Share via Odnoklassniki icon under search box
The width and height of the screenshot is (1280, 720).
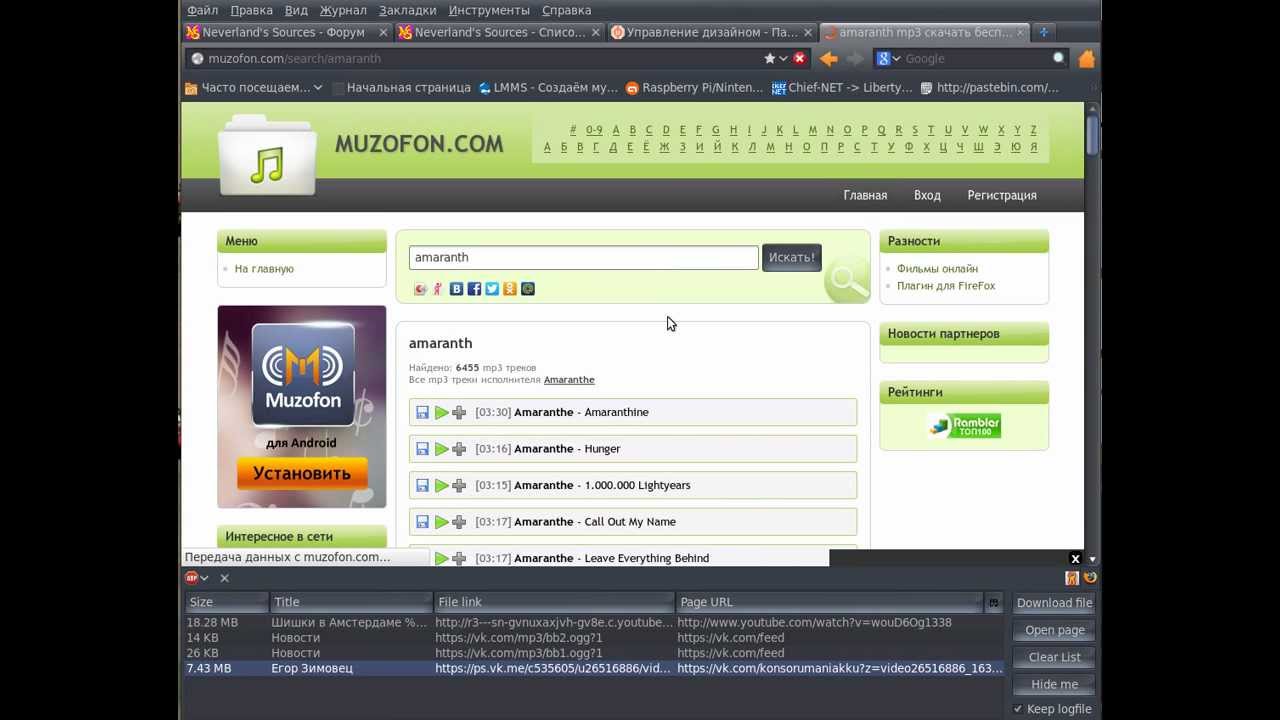(x=510, y=289)
